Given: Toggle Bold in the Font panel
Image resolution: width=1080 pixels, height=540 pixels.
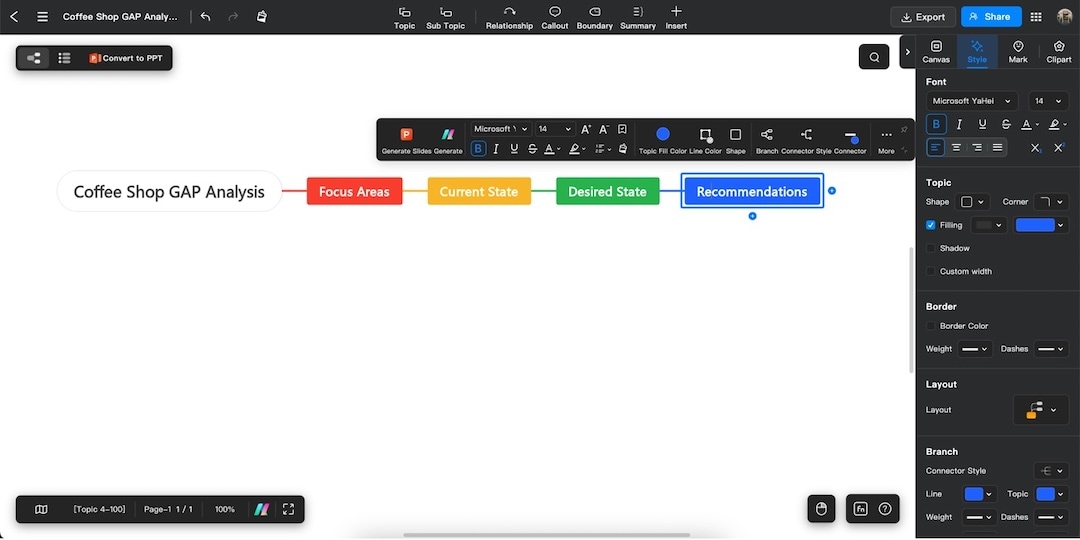Looking at the screenshot, I should [935, 125].
